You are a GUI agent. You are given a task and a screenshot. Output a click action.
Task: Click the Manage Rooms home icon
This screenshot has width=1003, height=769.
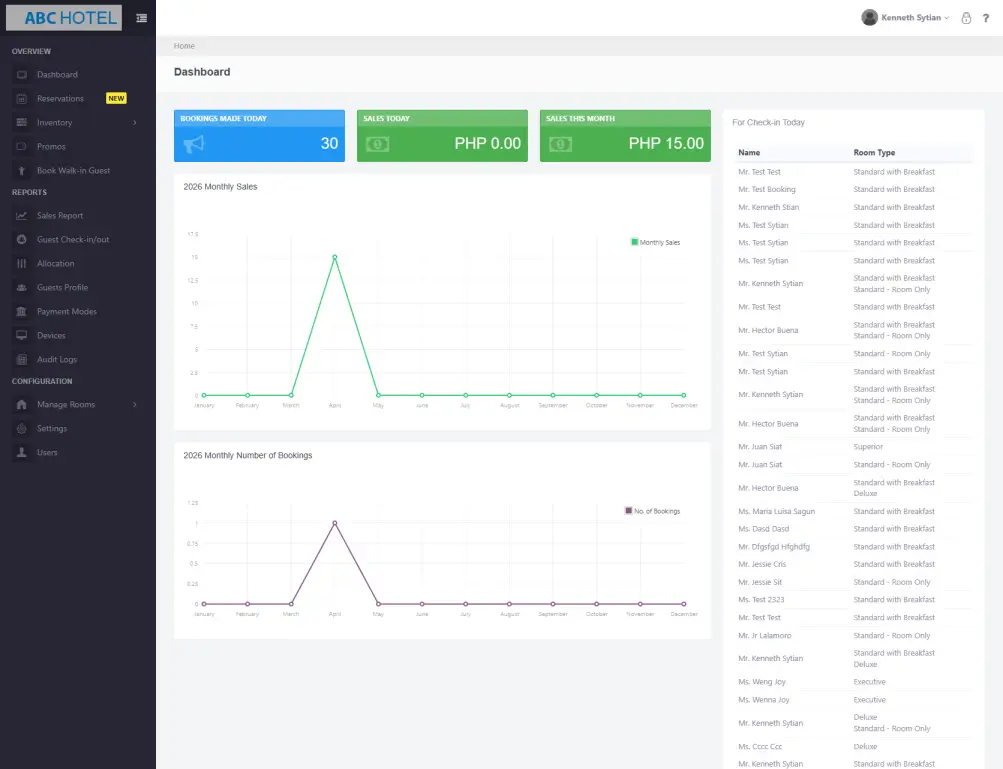pos(22,404)
